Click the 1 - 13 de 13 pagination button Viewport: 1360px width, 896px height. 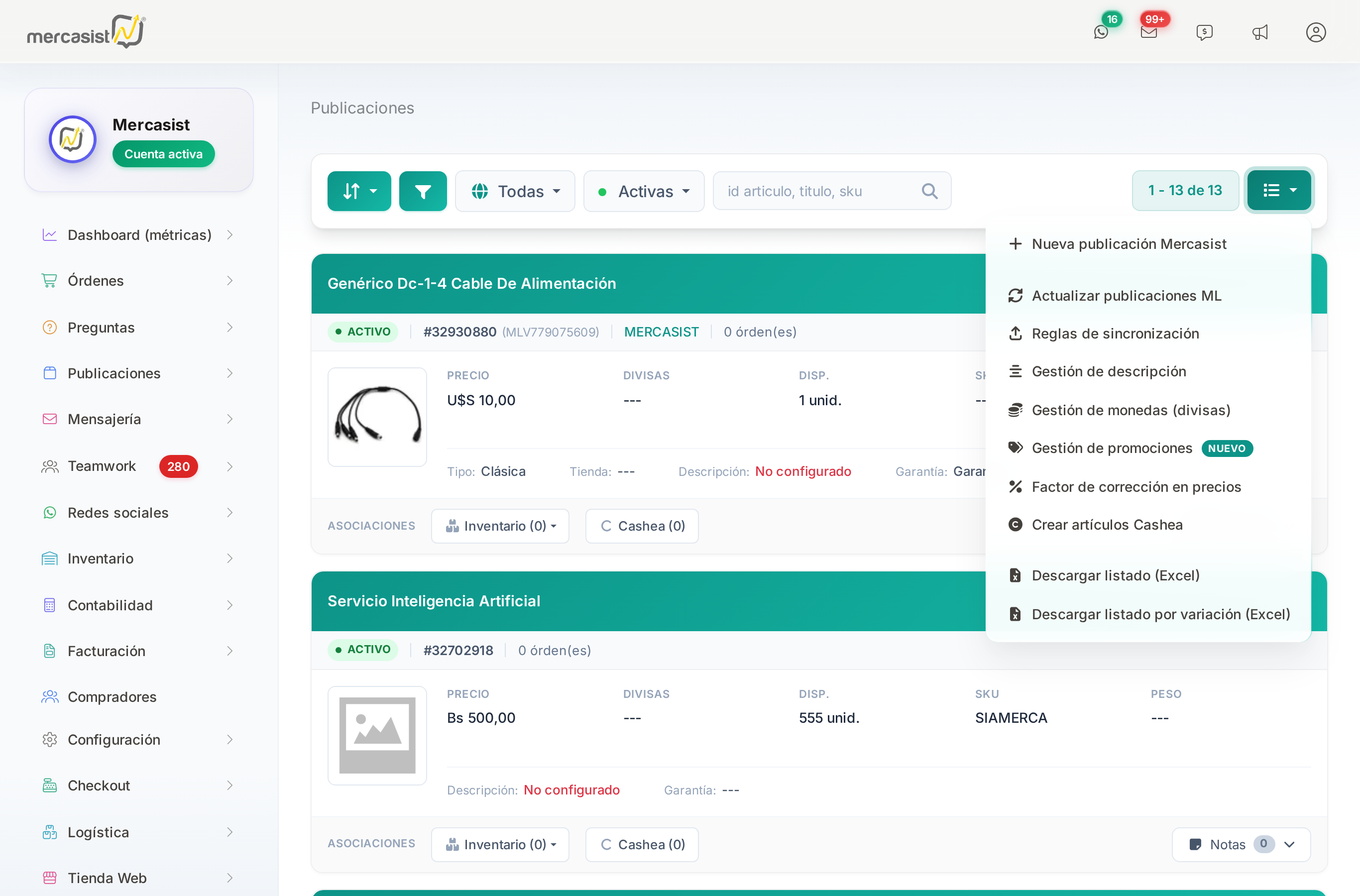click(1185, 190)
